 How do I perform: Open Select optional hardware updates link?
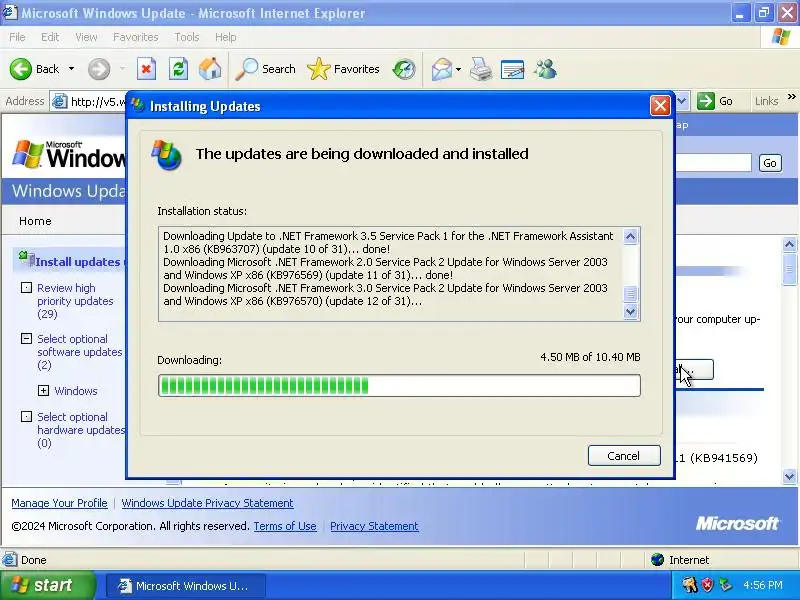click(x=81, y=430)
